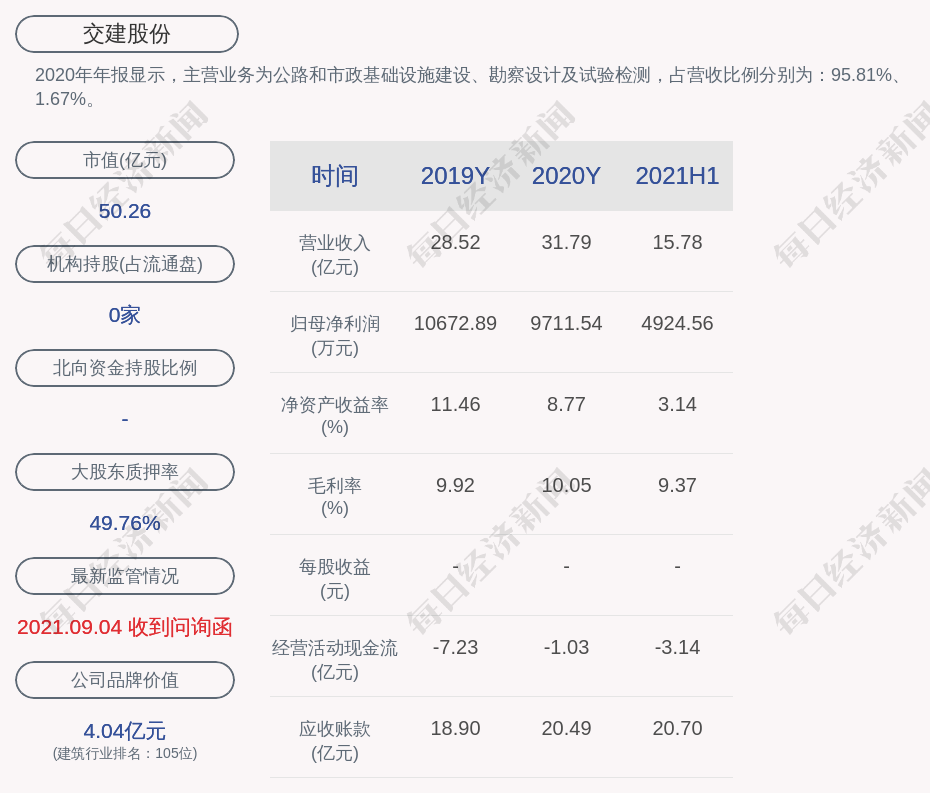
Task: Click the 应收账款(亿元) row label
Action: coord(335,741)
